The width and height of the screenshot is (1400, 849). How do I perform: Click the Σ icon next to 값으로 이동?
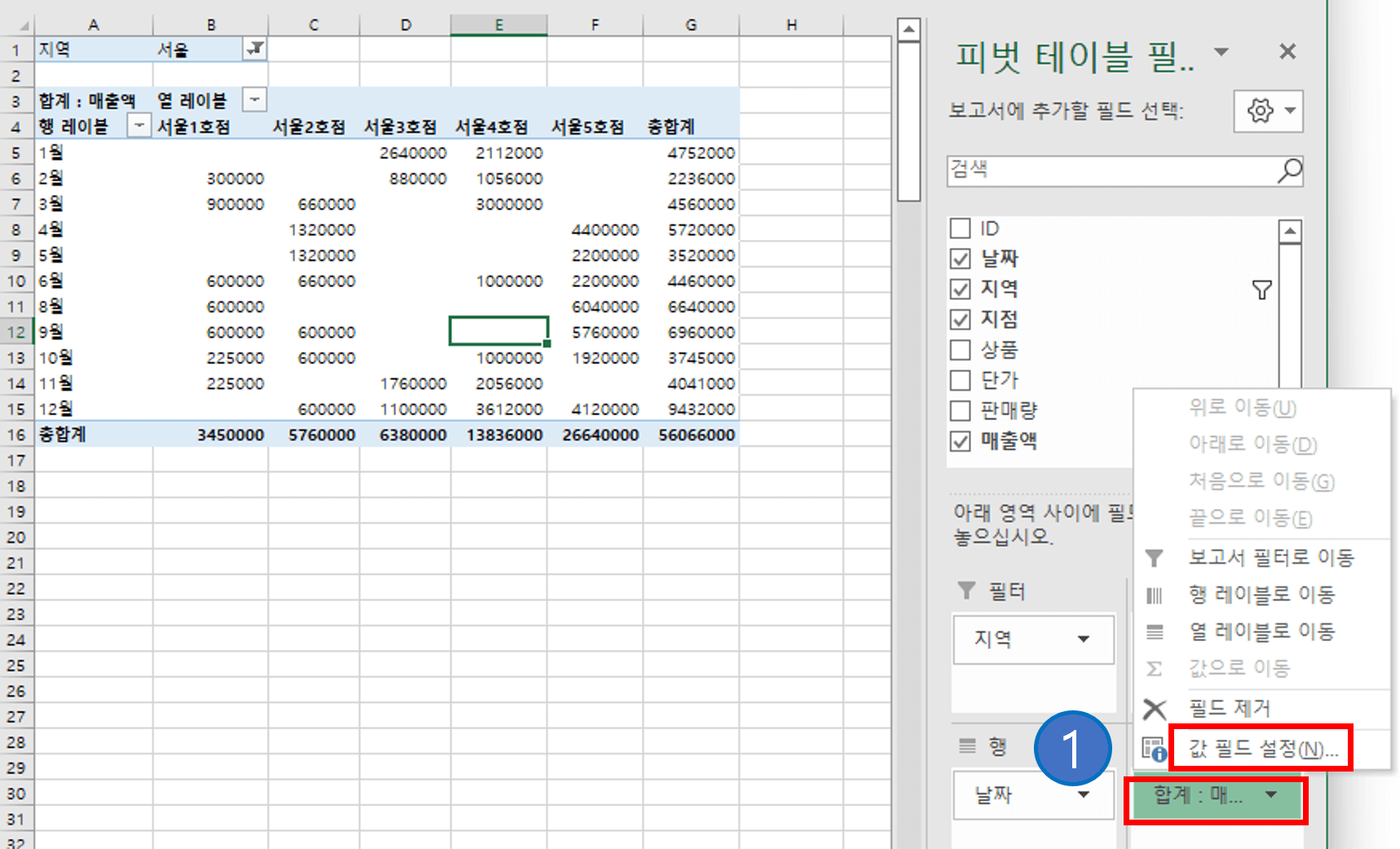pyautogui.click(x=1155, y=668)
